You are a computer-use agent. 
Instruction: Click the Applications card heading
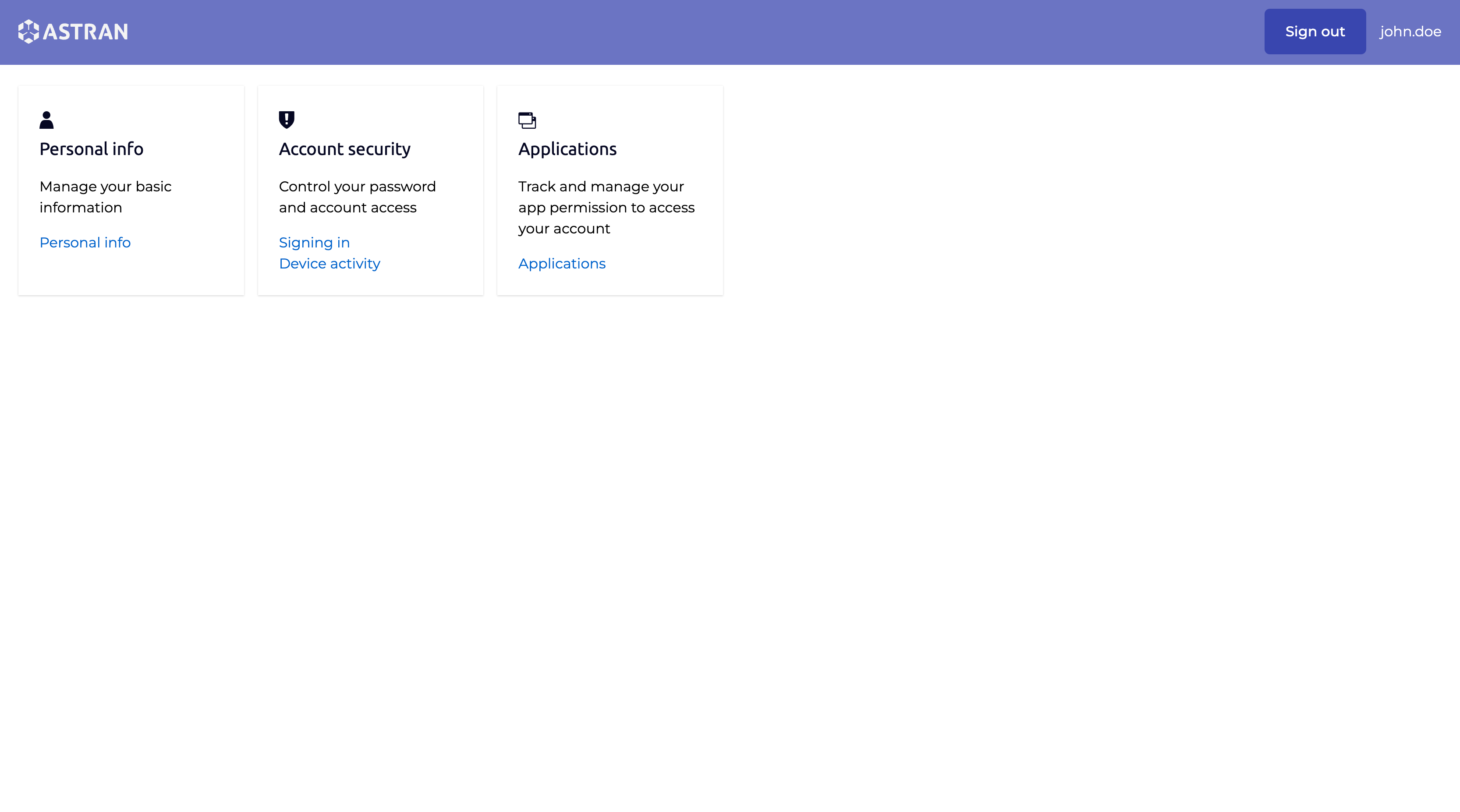[x=567, y=149]
